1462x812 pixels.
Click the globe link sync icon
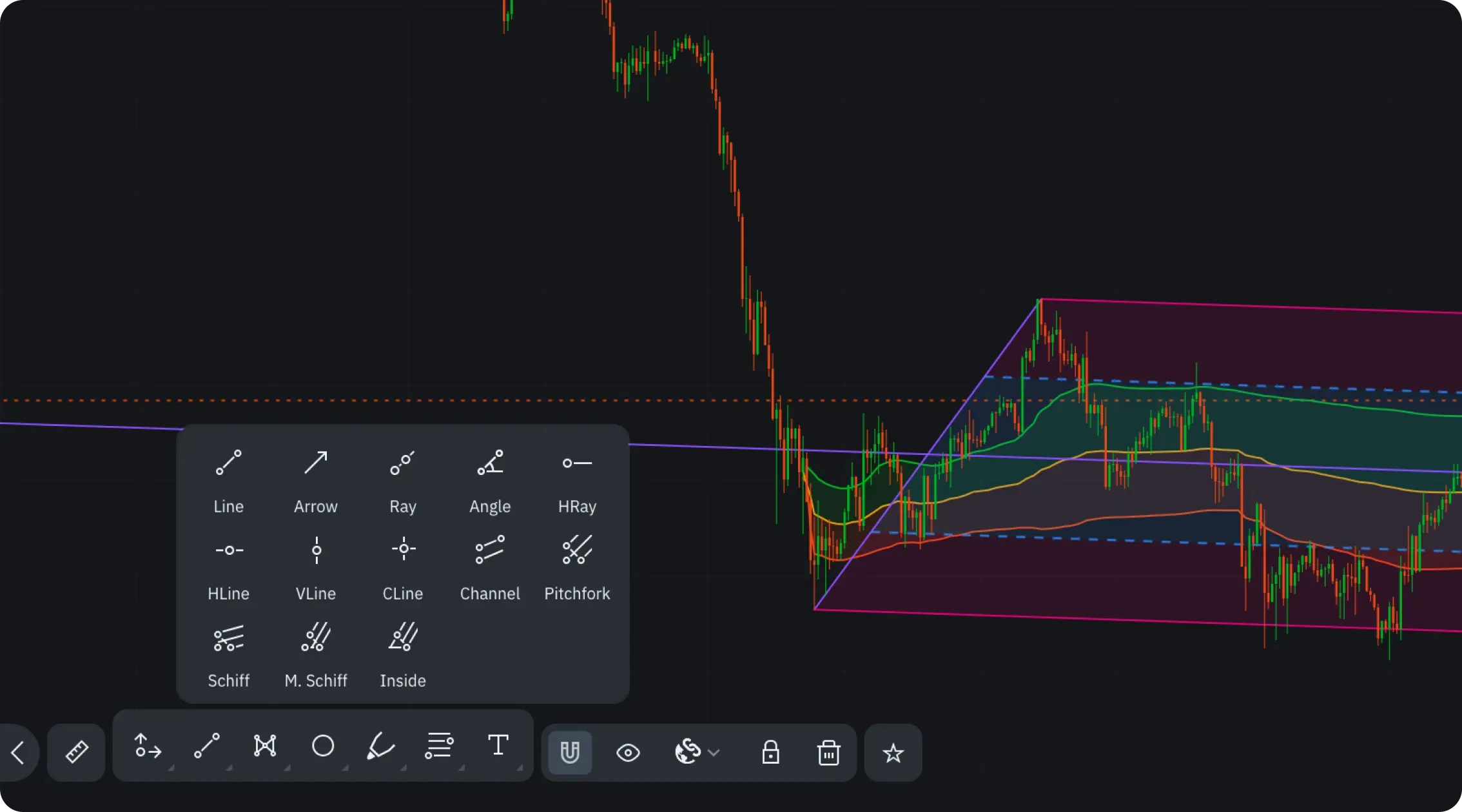(687, 752)
